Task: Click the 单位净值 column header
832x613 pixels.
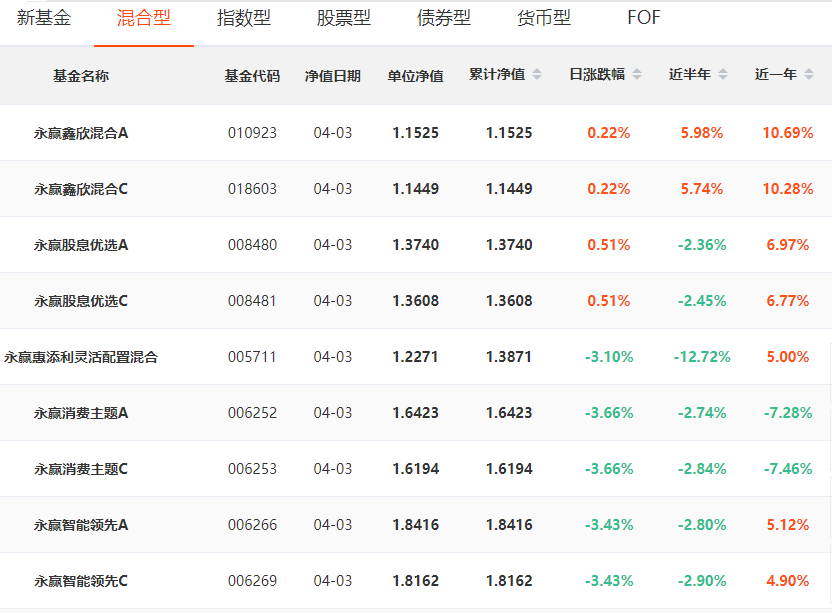Action: (x=415, y=76)
